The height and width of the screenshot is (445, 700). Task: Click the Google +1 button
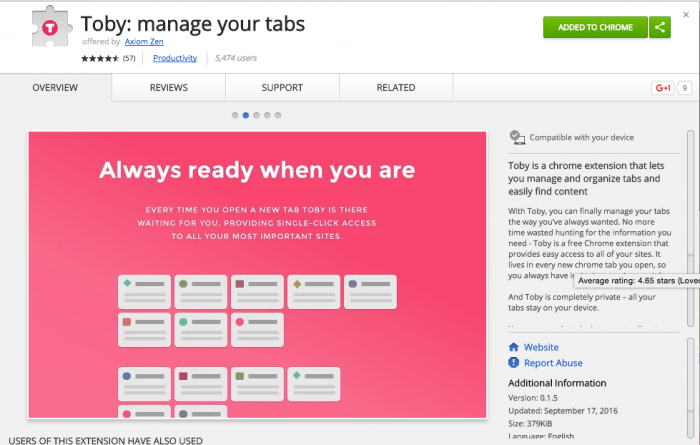[662, 88]
